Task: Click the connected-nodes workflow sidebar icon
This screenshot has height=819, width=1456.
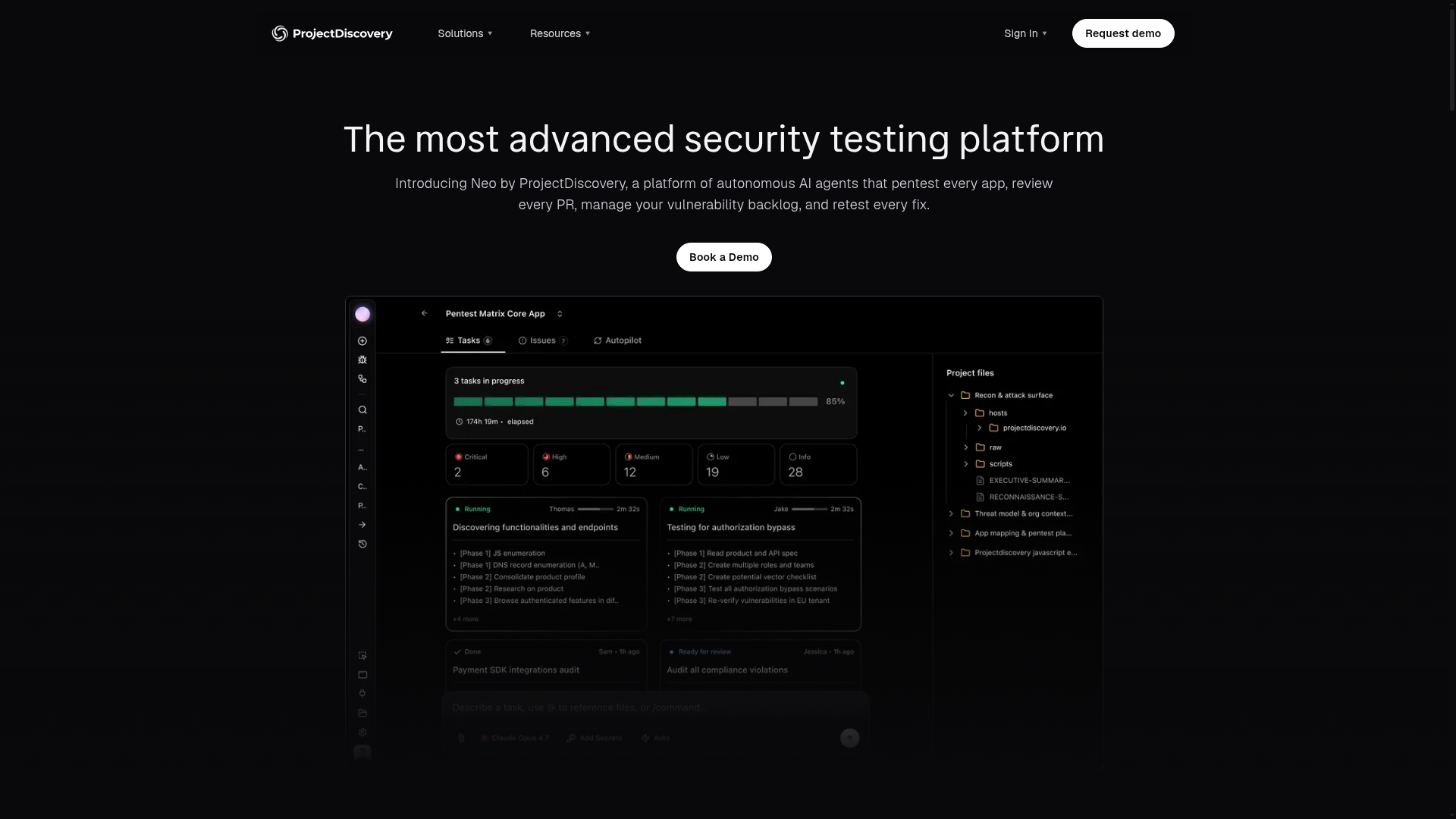Action: 362,379
